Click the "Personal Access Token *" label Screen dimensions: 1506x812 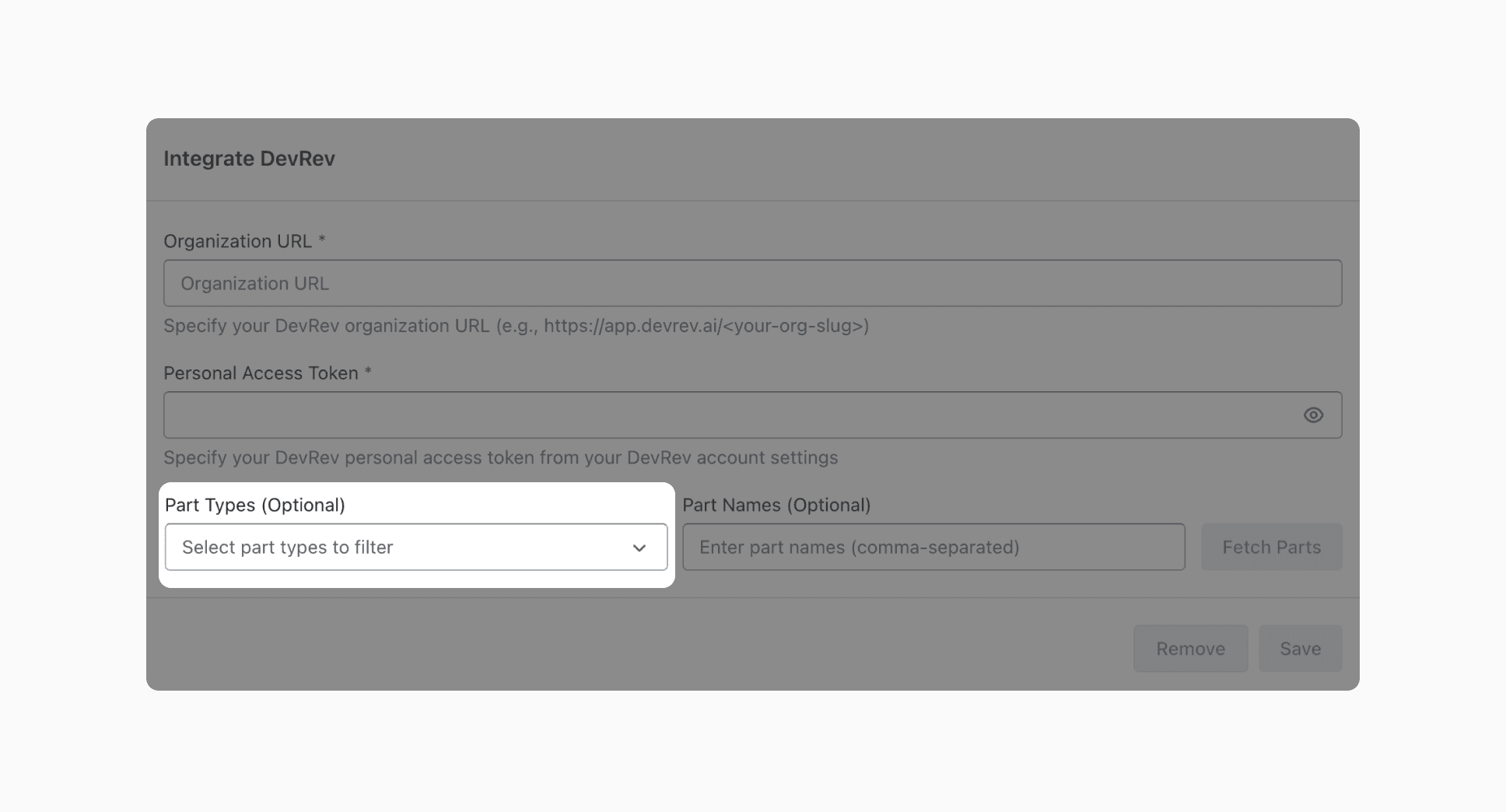click(268, 373)
